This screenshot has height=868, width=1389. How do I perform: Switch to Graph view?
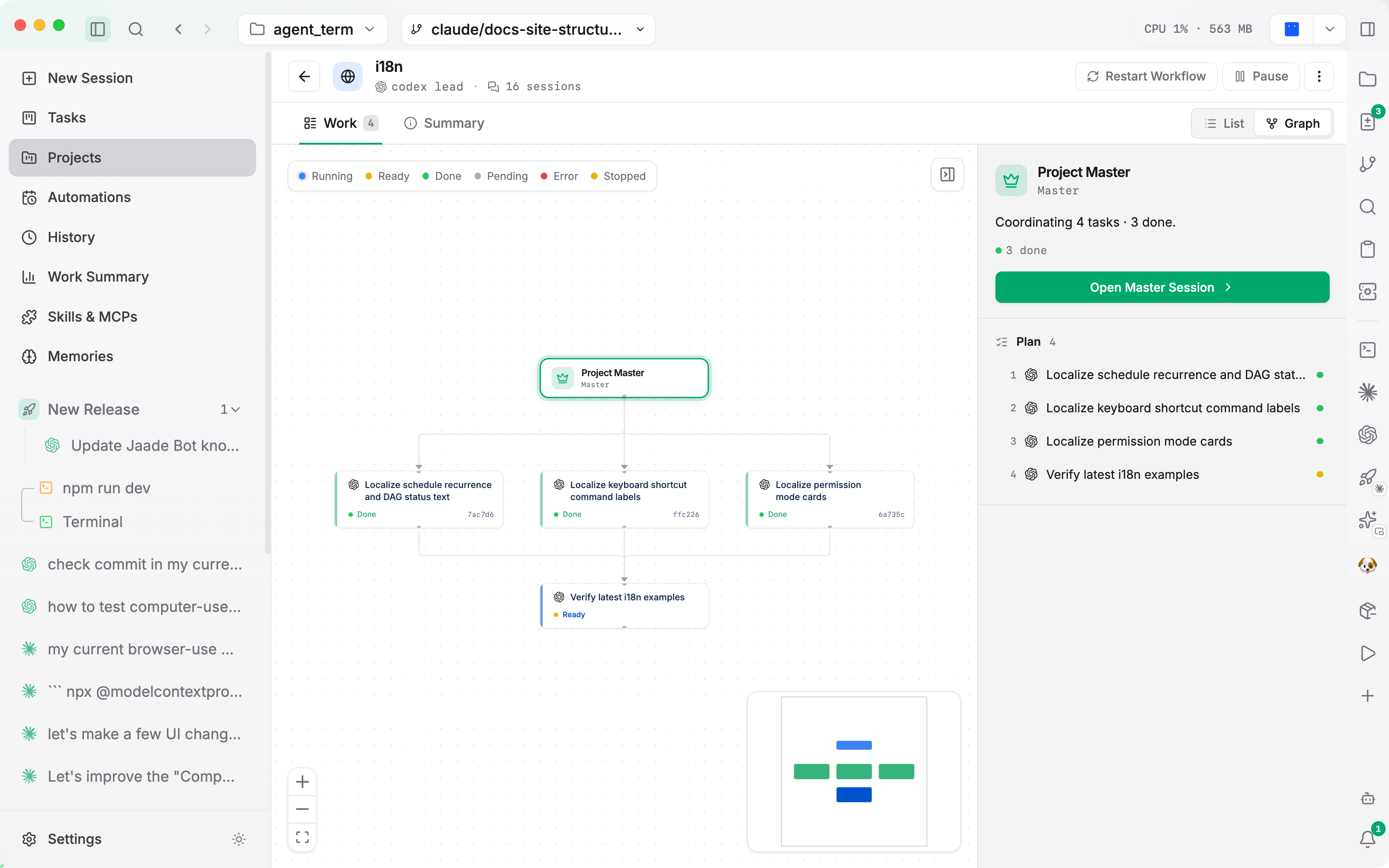coord(1293,123)
